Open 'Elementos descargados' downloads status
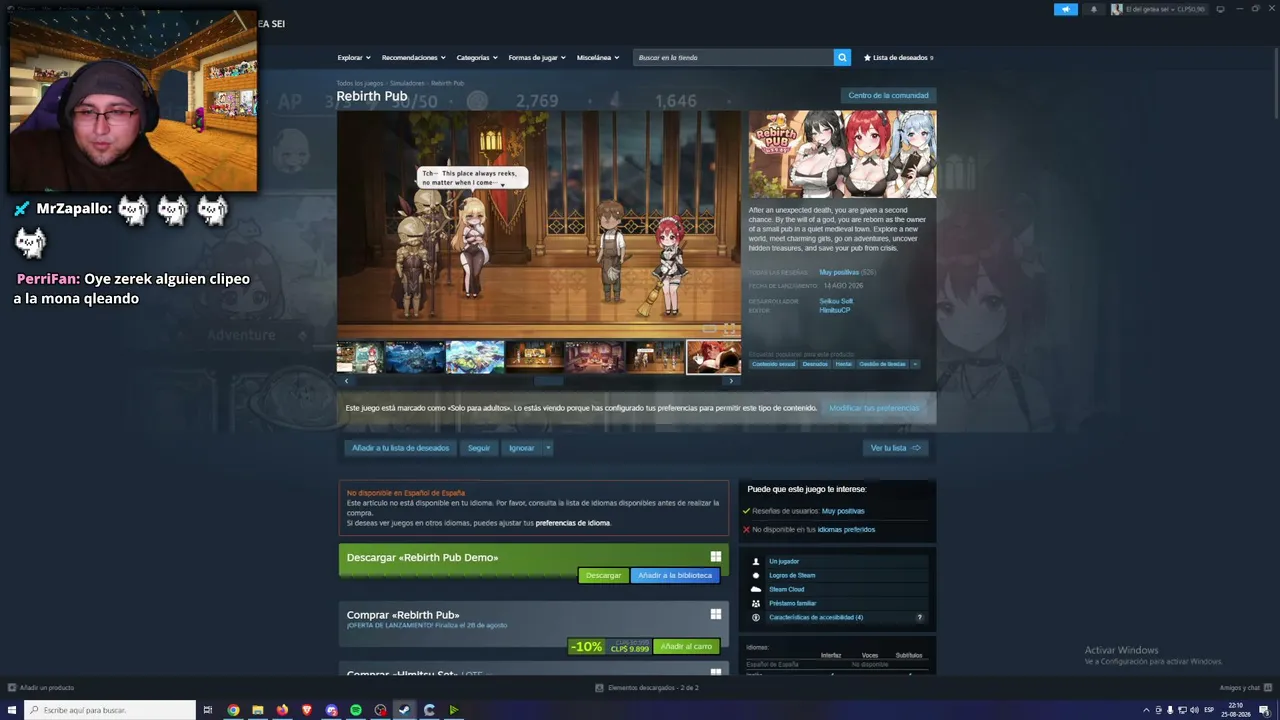Image resolution: width=1280 pixels, height=720 pixels. (x=647, y=688)
